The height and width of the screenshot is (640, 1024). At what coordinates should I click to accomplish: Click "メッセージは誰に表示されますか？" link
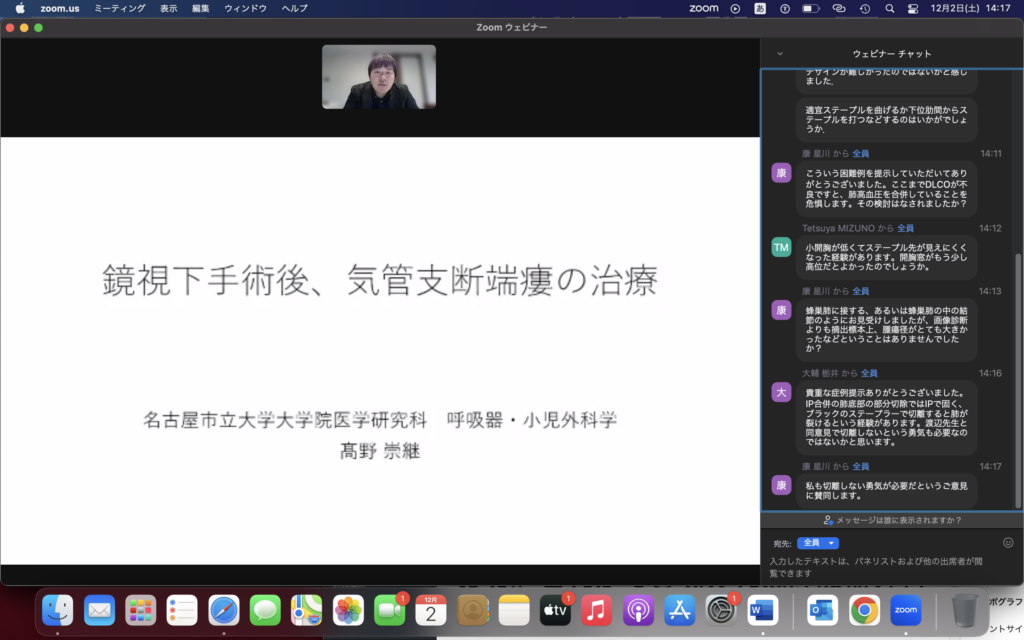tap(891, 520)
